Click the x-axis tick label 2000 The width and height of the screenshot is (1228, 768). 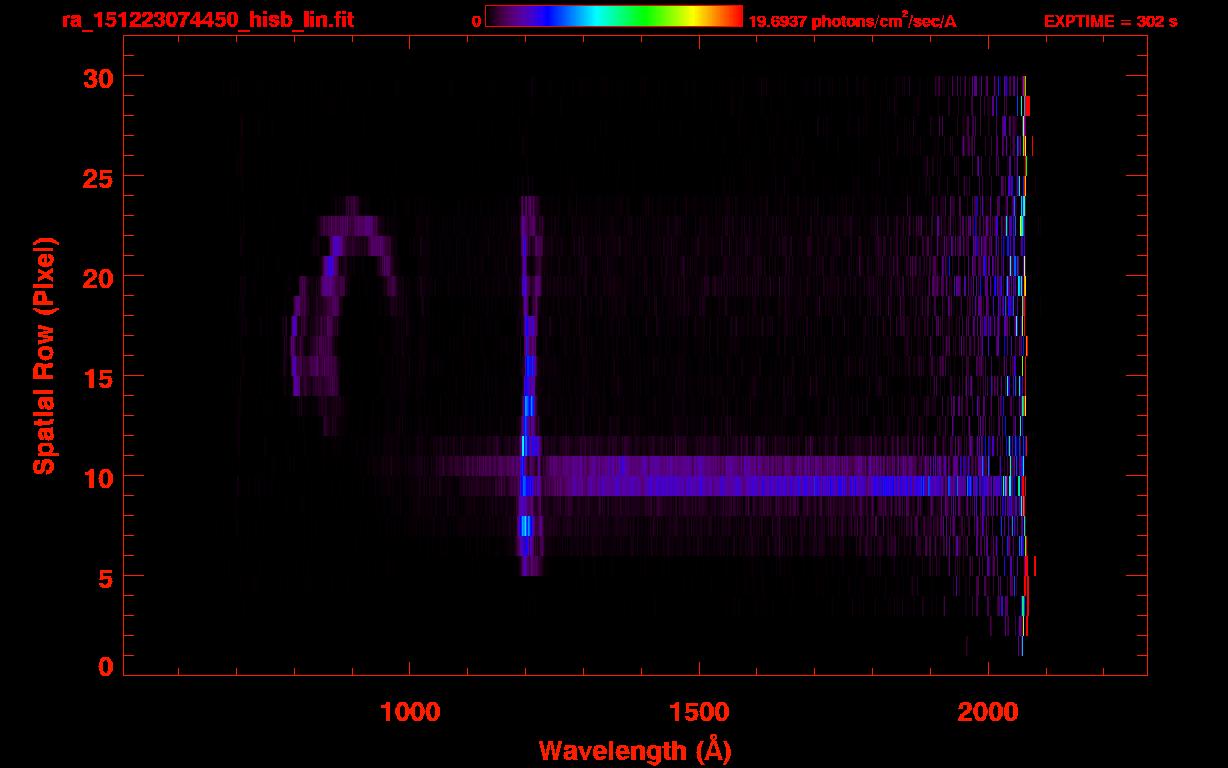click(x=987, y=710)
